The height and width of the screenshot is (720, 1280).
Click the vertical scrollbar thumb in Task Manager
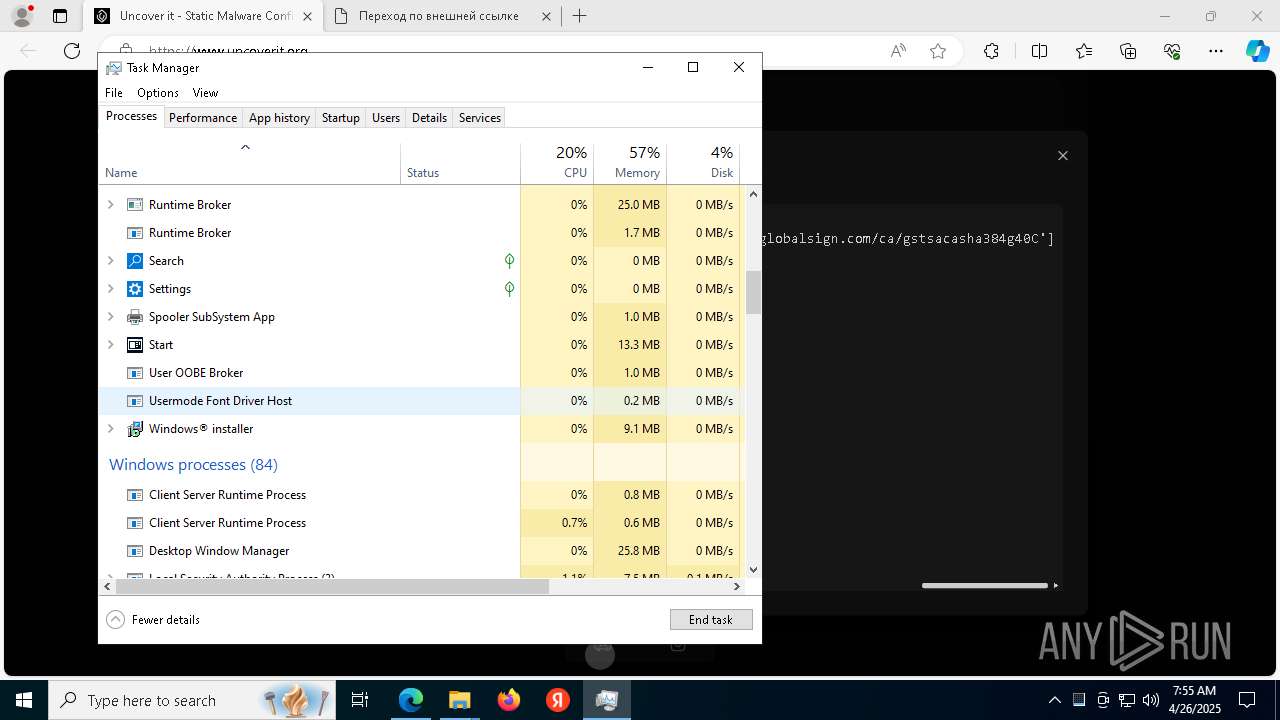pos(753,293)
